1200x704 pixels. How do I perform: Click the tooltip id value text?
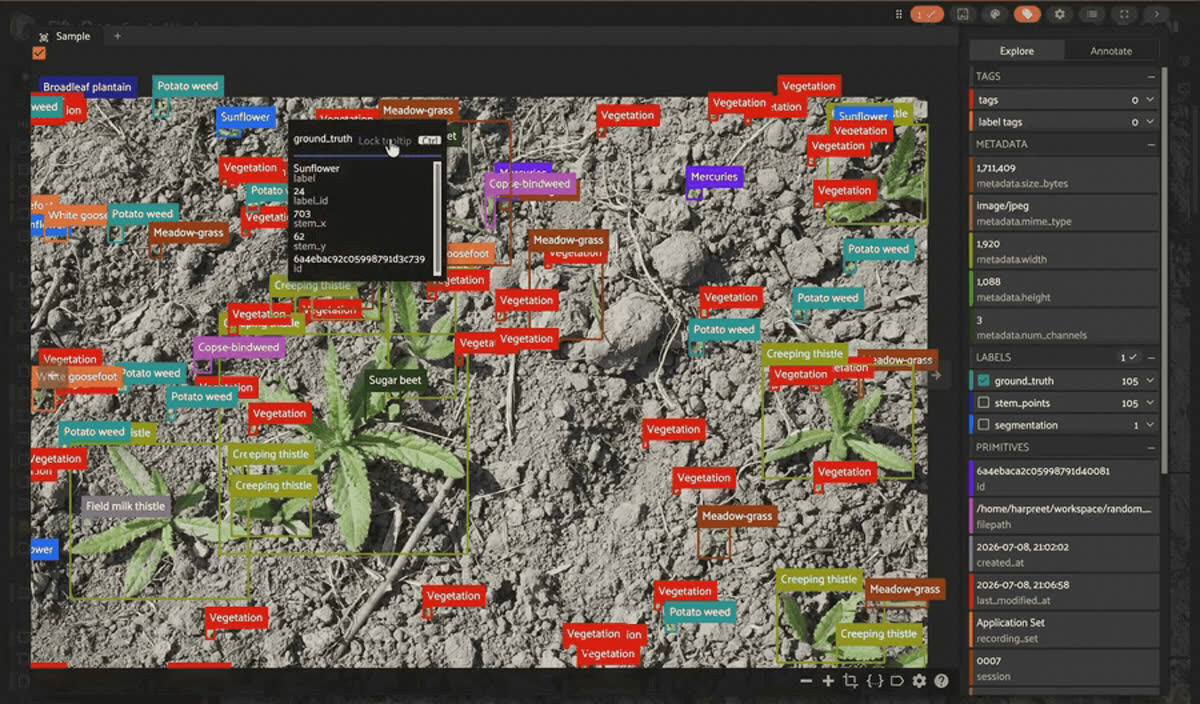(359, 259)
